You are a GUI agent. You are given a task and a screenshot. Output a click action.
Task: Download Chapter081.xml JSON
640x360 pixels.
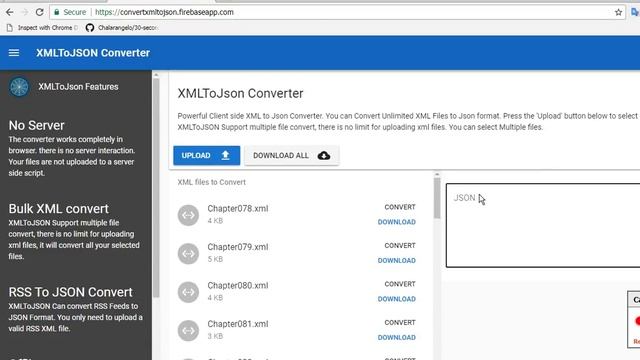[x=396, y=338]
